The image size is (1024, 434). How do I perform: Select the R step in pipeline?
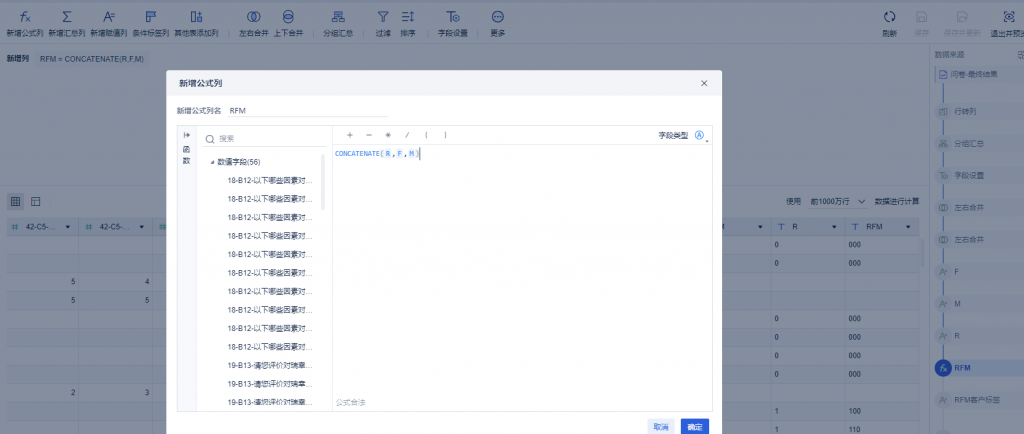point(957,335)
